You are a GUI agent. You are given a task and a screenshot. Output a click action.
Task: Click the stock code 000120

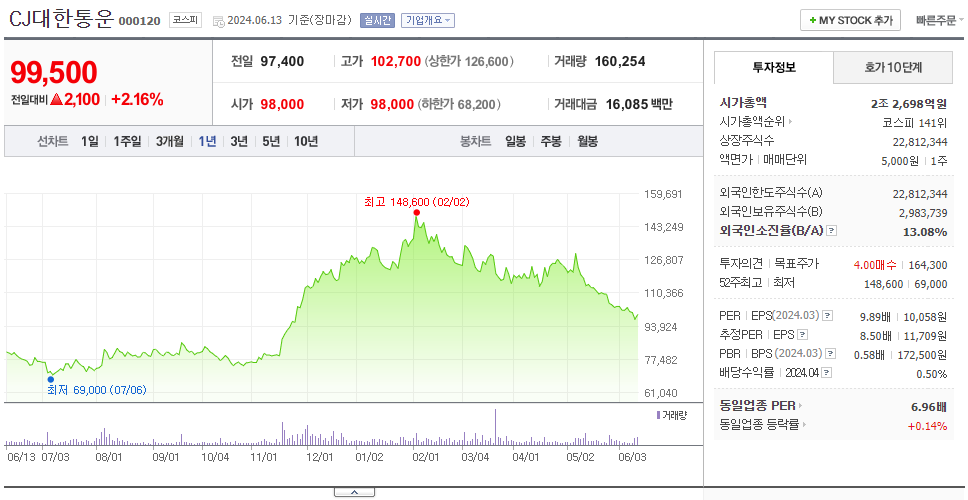tap(140, 21)
